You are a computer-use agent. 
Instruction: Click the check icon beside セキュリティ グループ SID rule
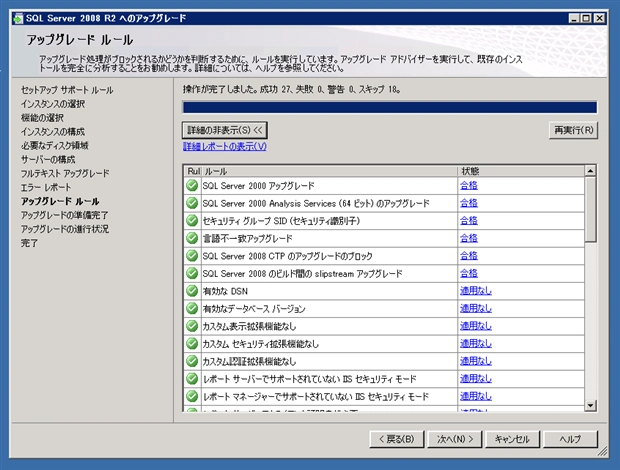(192, 221)
